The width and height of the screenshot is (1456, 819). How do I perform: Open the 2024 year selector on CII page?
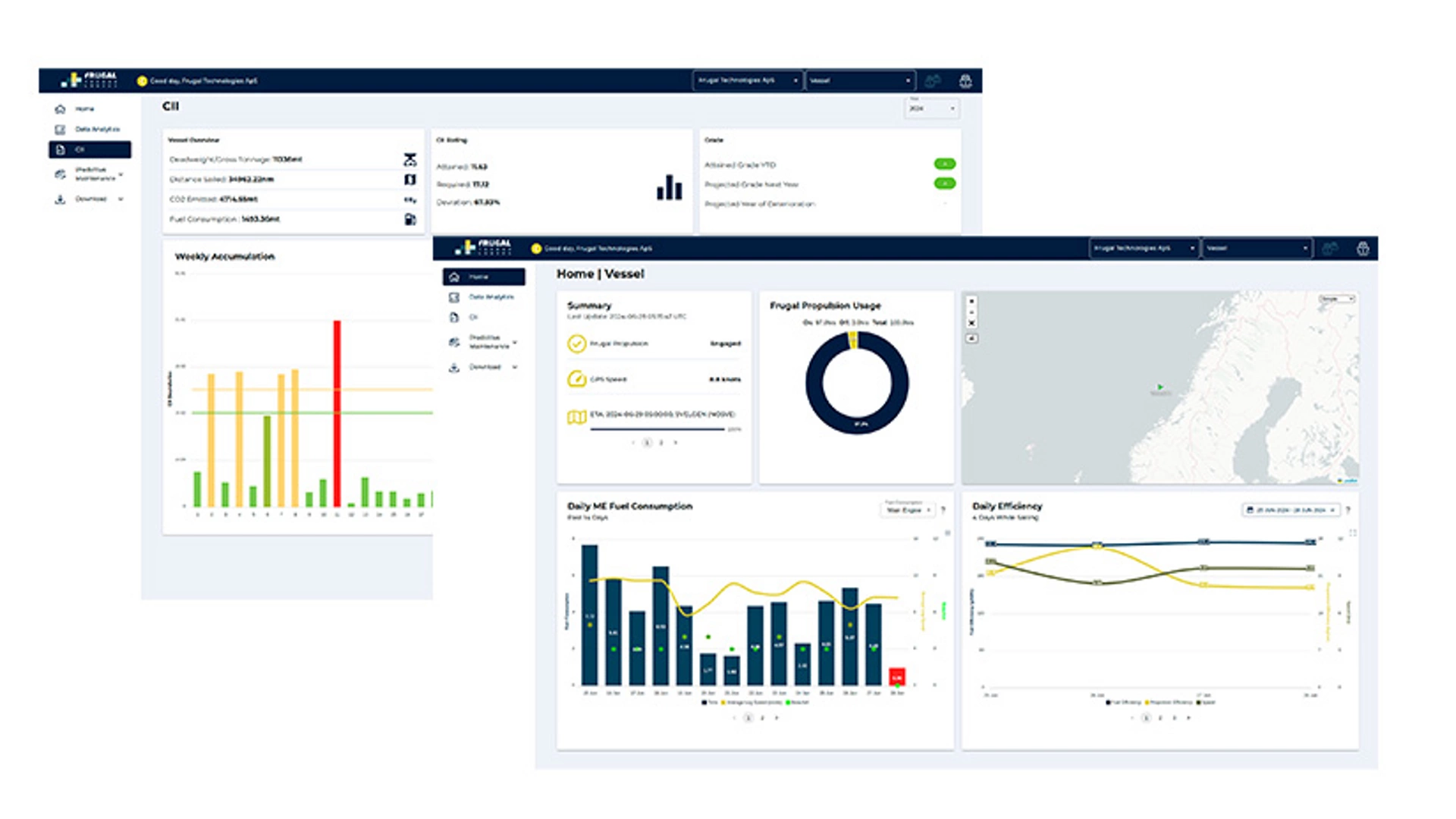coord(931,109)
